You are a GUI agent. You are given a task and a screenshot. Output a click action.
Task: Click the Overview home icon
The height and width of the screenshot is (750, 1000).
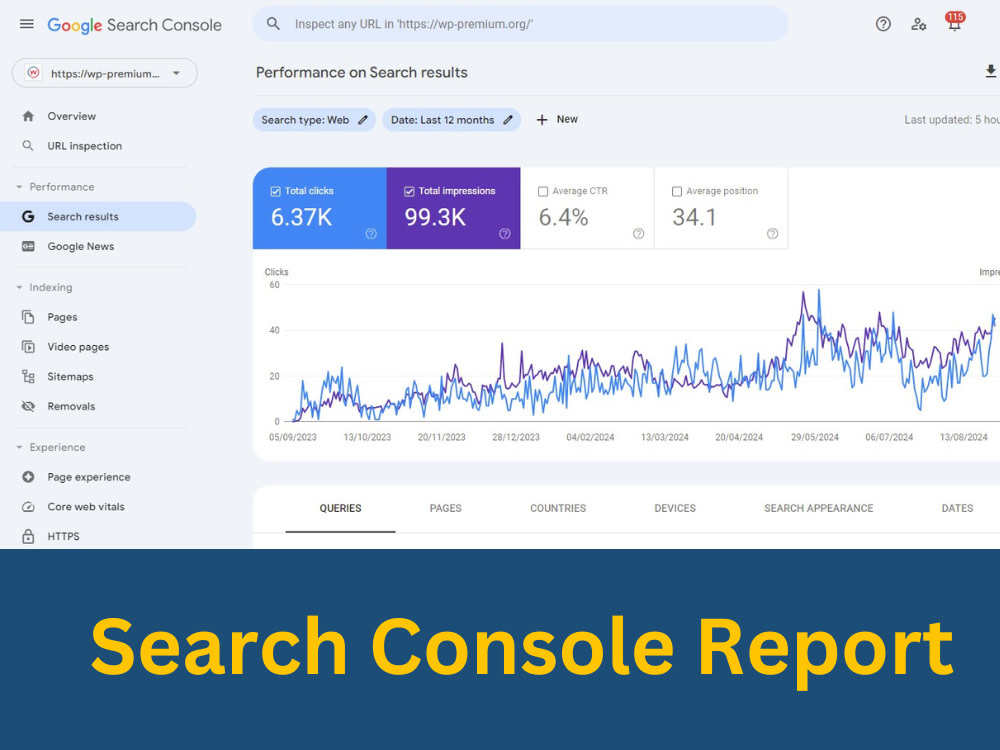click(x=28, y=116)
